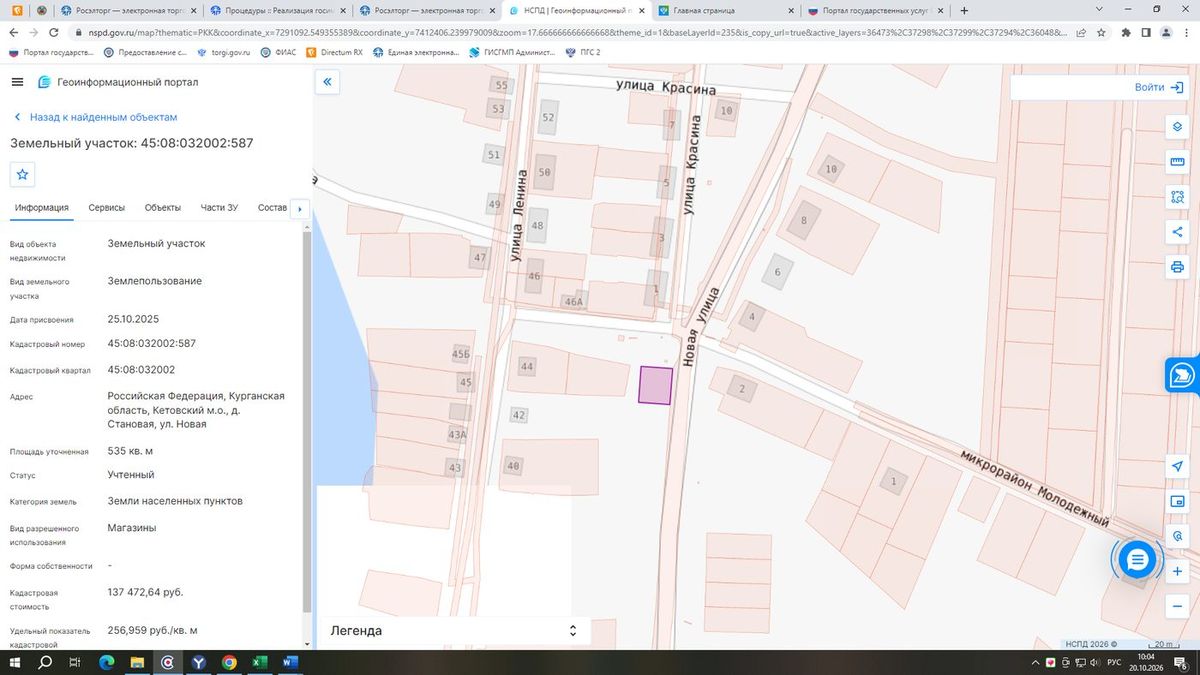
Task: Click the share map icon
Action: (1177, 232)
